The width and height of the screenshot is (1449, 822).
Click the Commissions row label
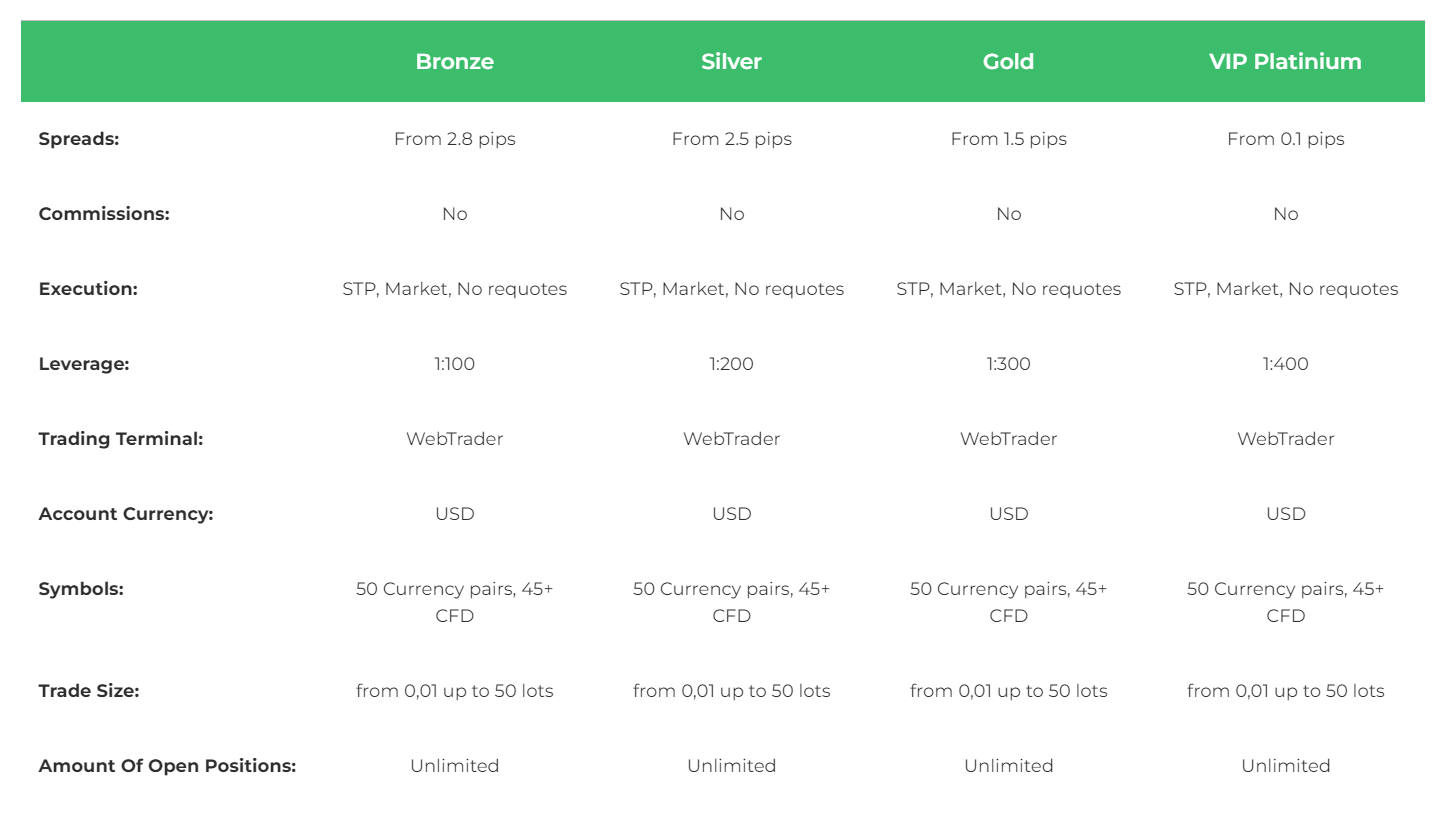104,214
